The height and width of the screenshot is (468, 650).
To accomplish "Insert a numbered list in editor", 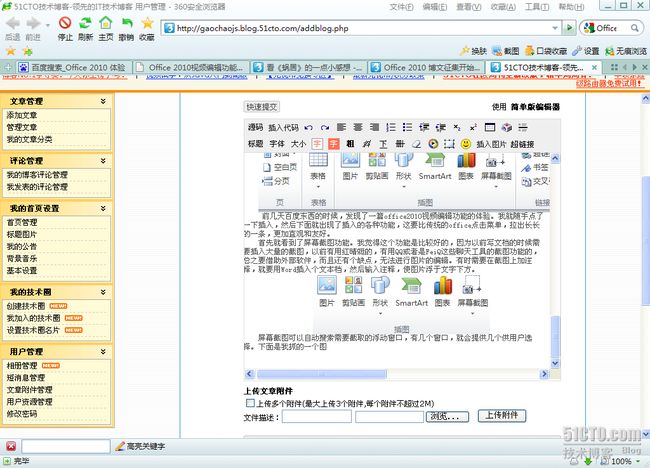I will click(390, 127).
